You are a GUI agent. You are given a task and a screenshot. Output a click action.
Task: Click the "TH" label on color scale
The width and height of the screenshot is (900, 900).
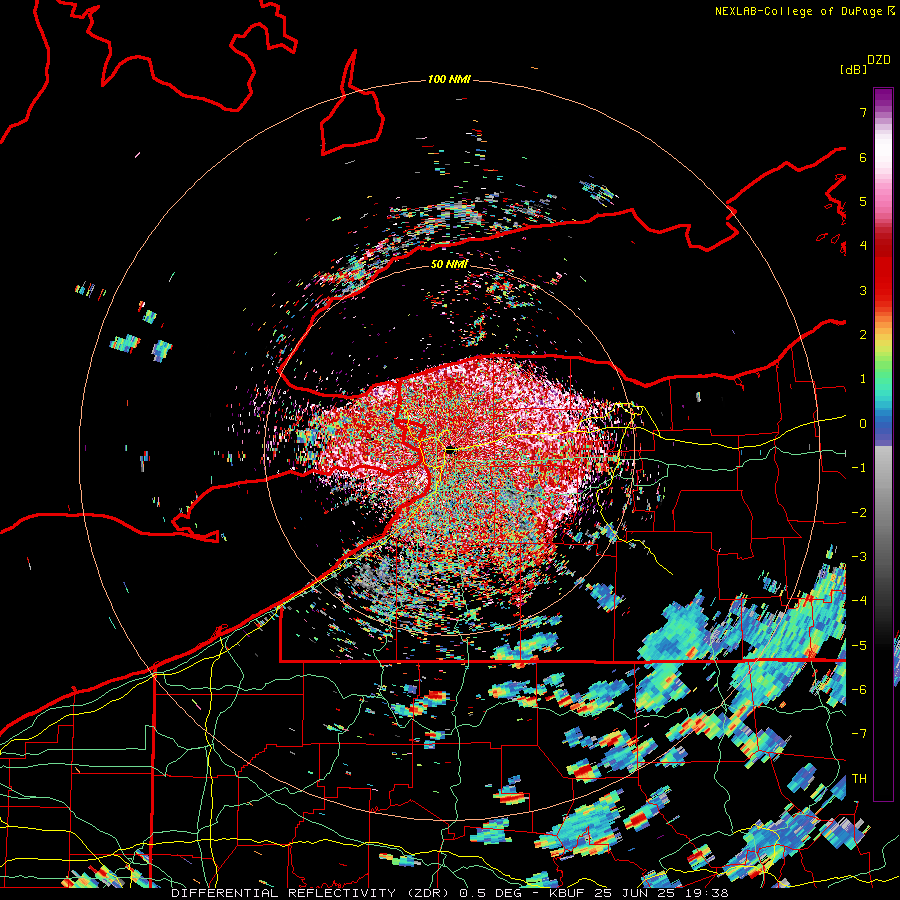(859, 779)
